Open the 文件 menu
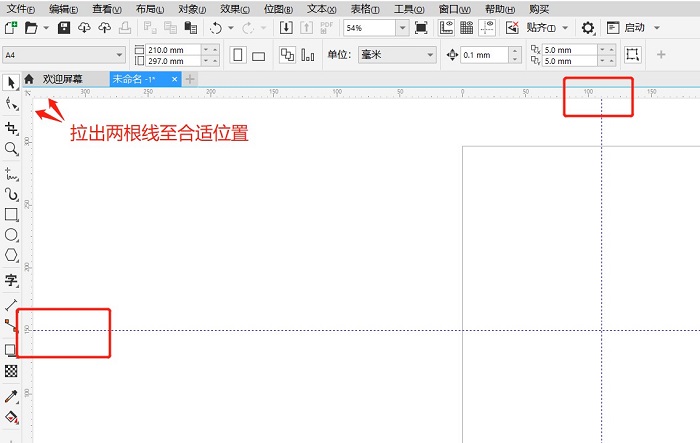The width and height of the screenshot is (700, 443). tap(21, 9)
